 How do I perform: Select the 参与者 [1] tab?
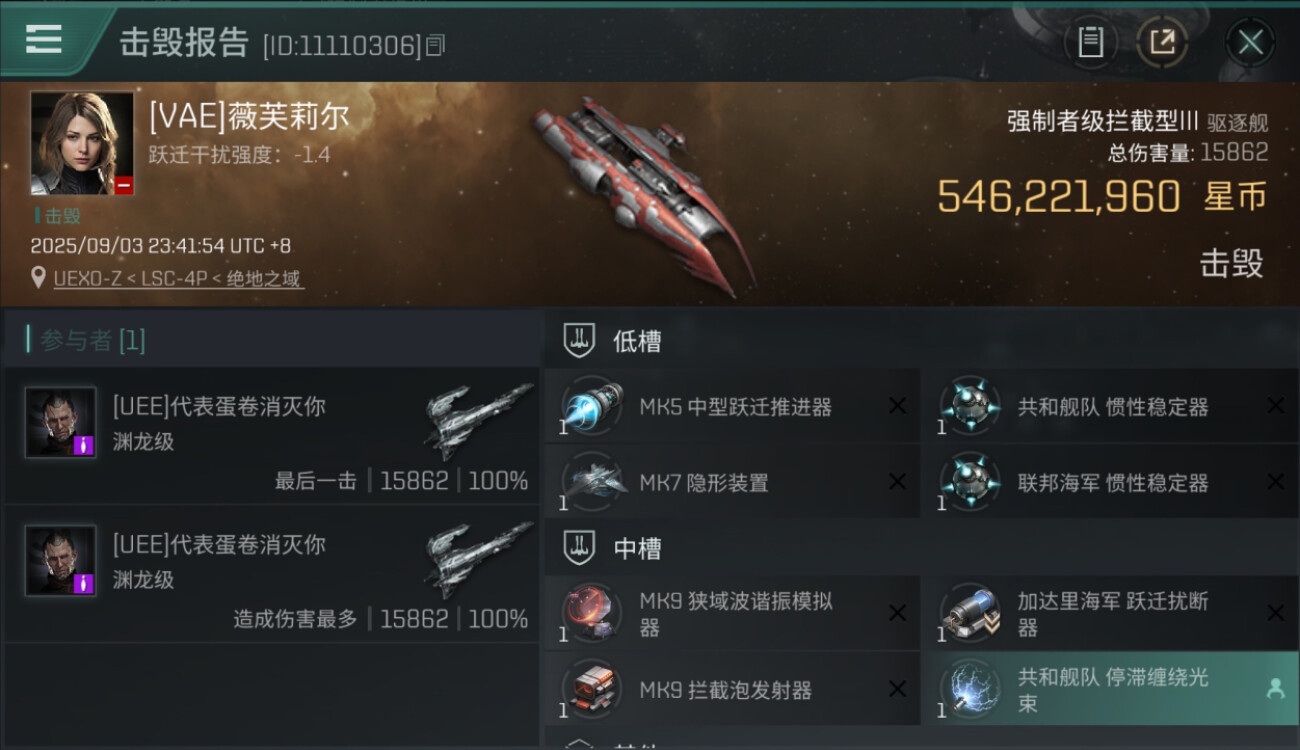click(88, 340)
